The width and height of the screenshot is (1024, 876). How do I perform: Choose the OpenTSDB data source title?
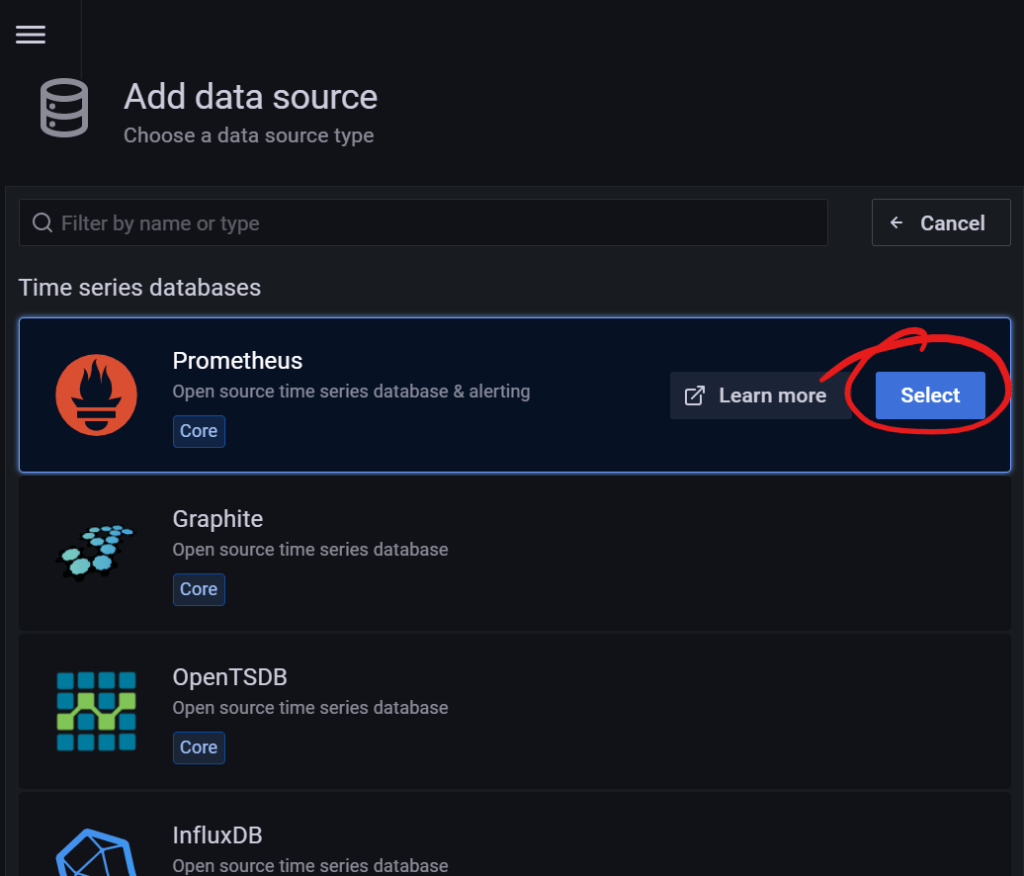(230, 677)
